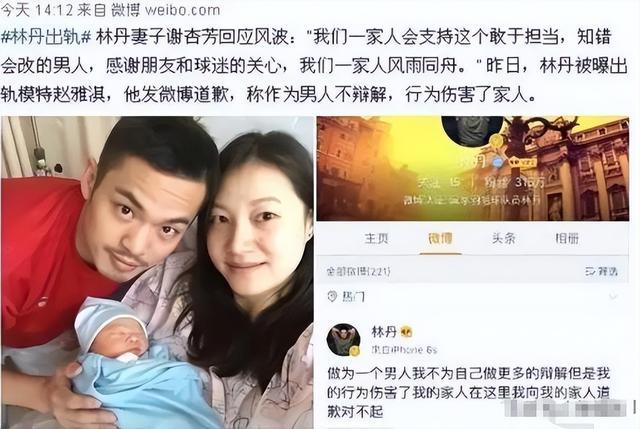View the 粉丝 followers count
Screen dimensions: 640x429
click(515, 182)
